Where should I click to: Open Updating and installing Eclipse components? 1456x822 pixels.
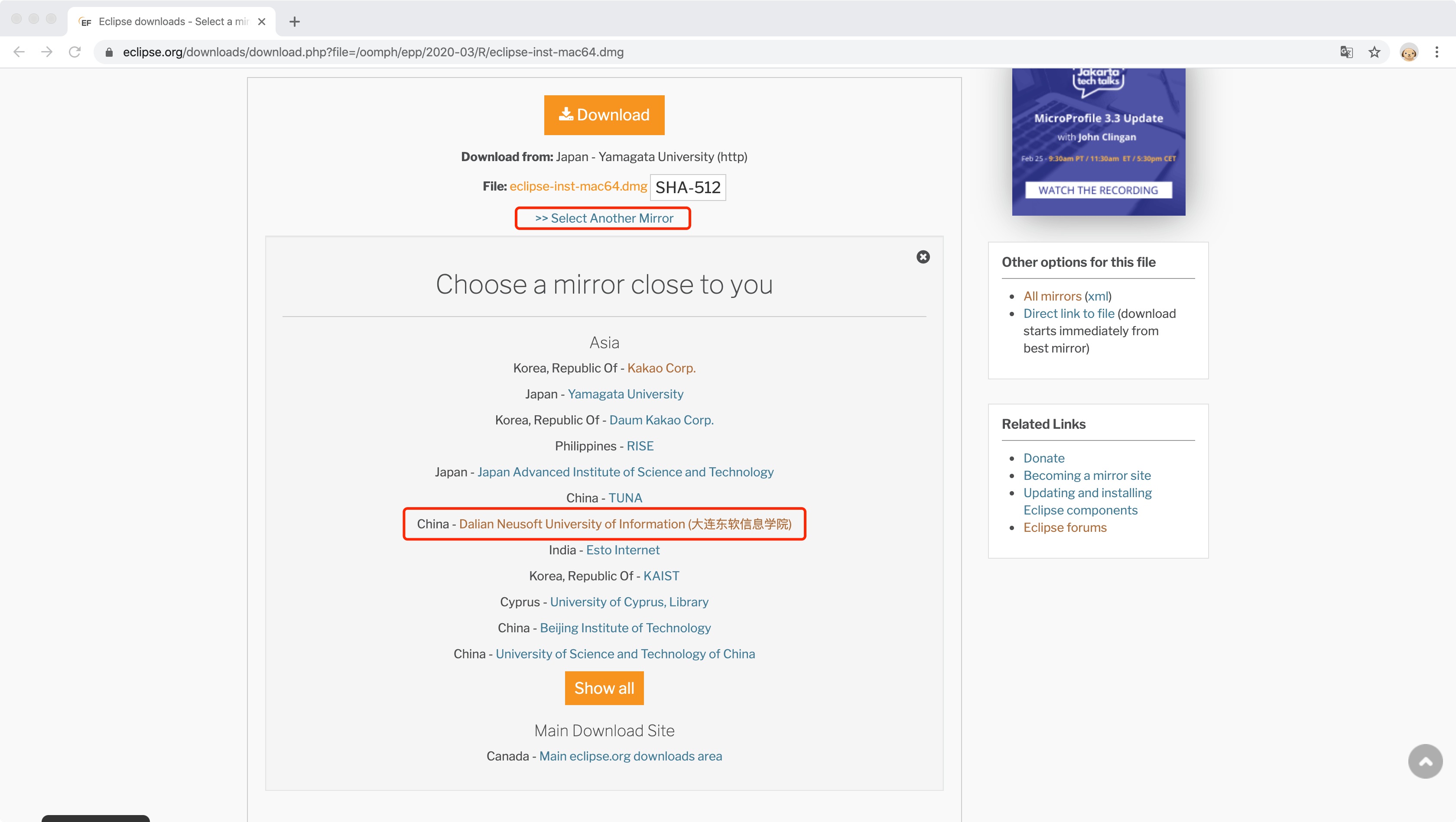(1088, 502)
